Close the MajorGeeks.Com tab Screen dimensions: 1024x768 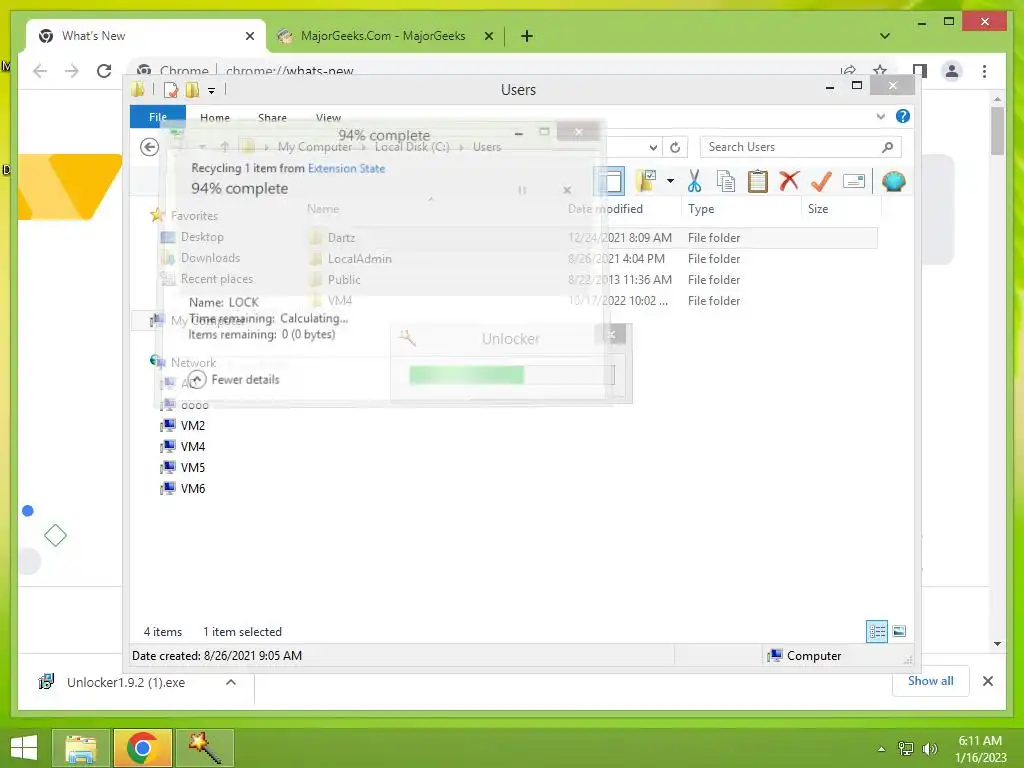click(488, 36)
